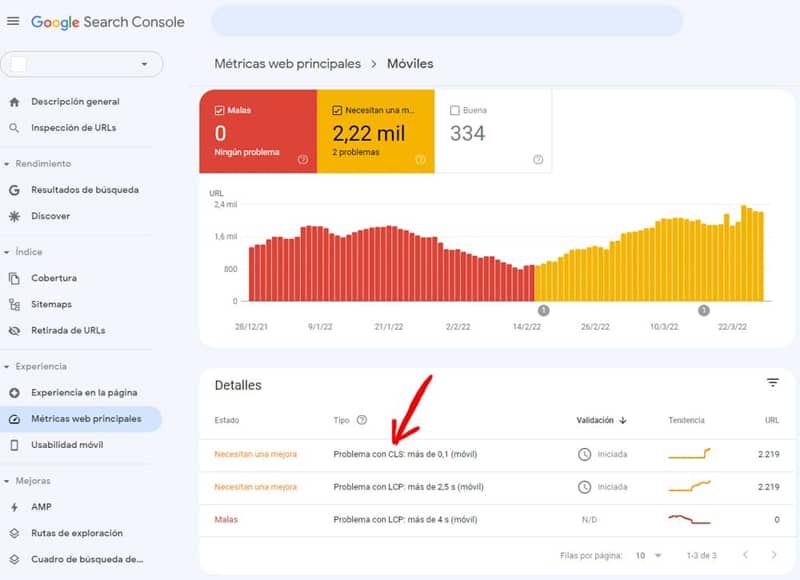800x580 pixels.
Task: Sort by Validación column arrow
Action: click(x=623, y=421)
